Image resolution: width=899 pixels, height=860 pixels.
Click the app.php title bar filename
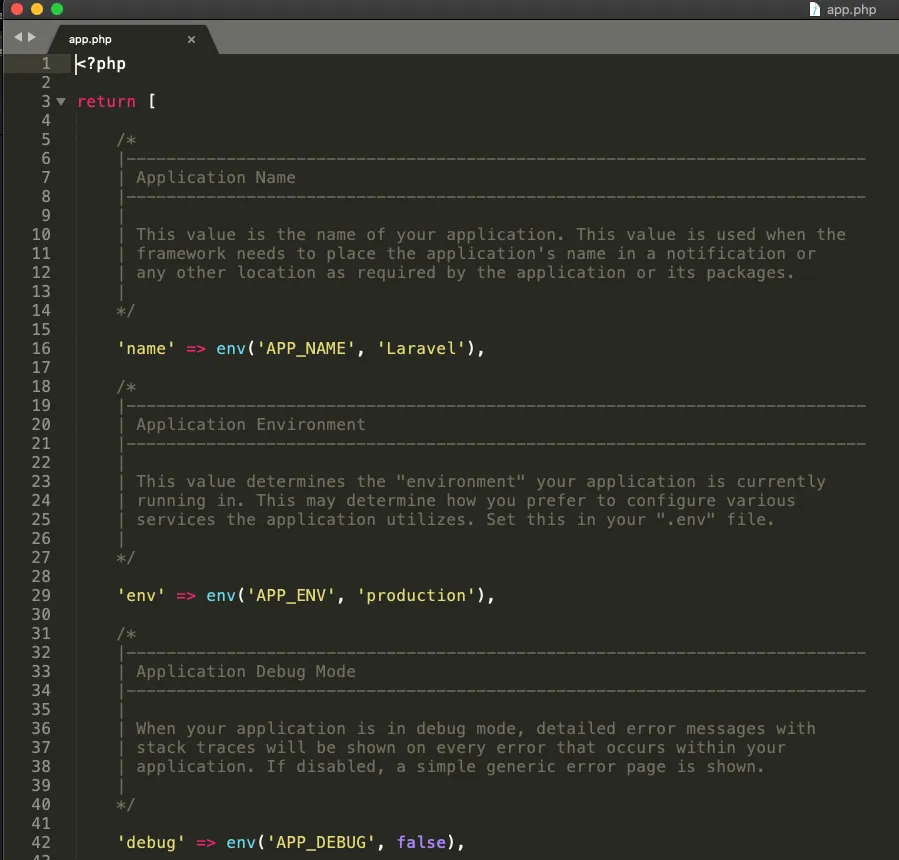(x=851, y=10)
